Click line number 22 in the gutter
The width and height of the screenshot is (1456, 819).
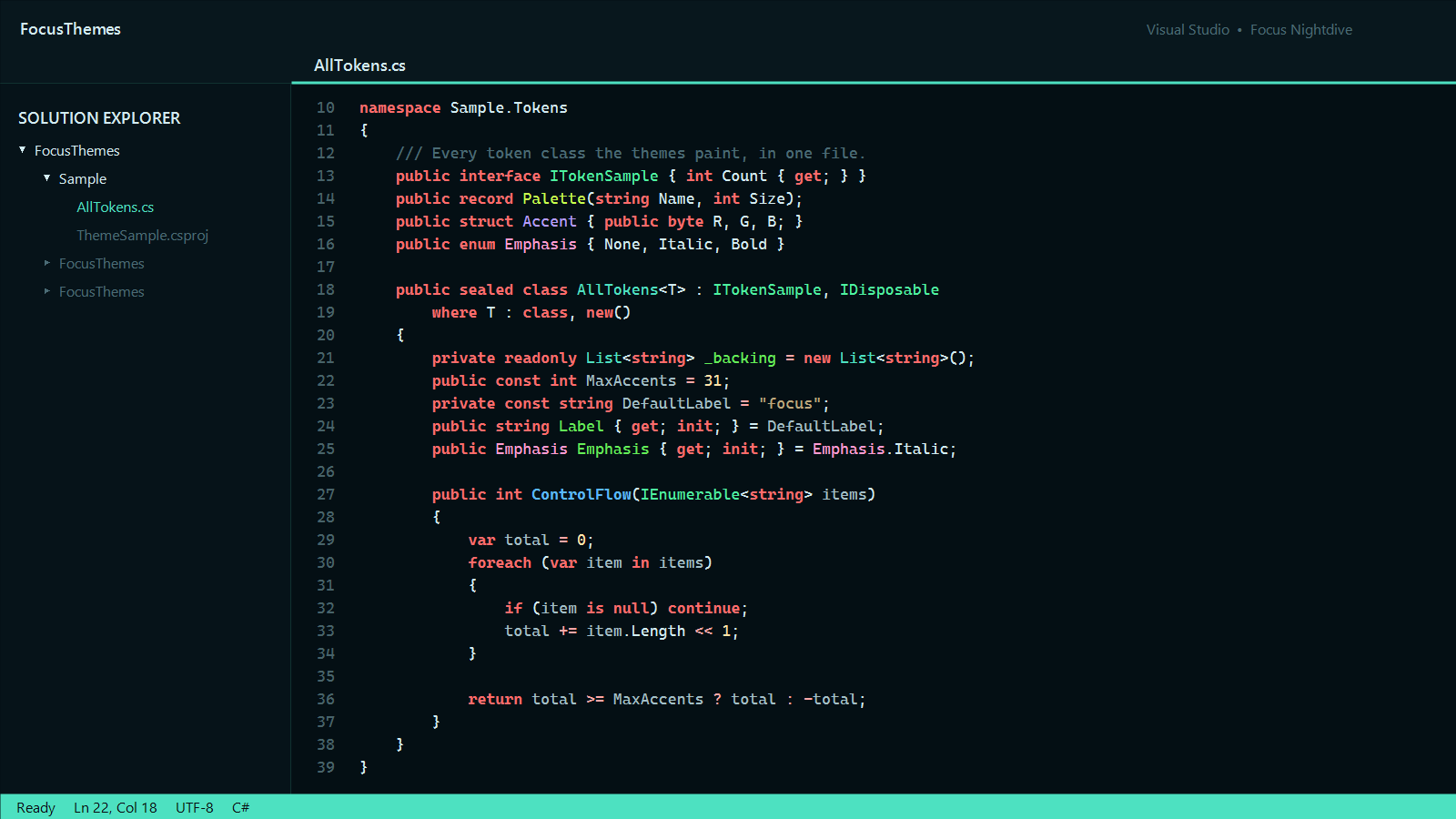point(326,380)
